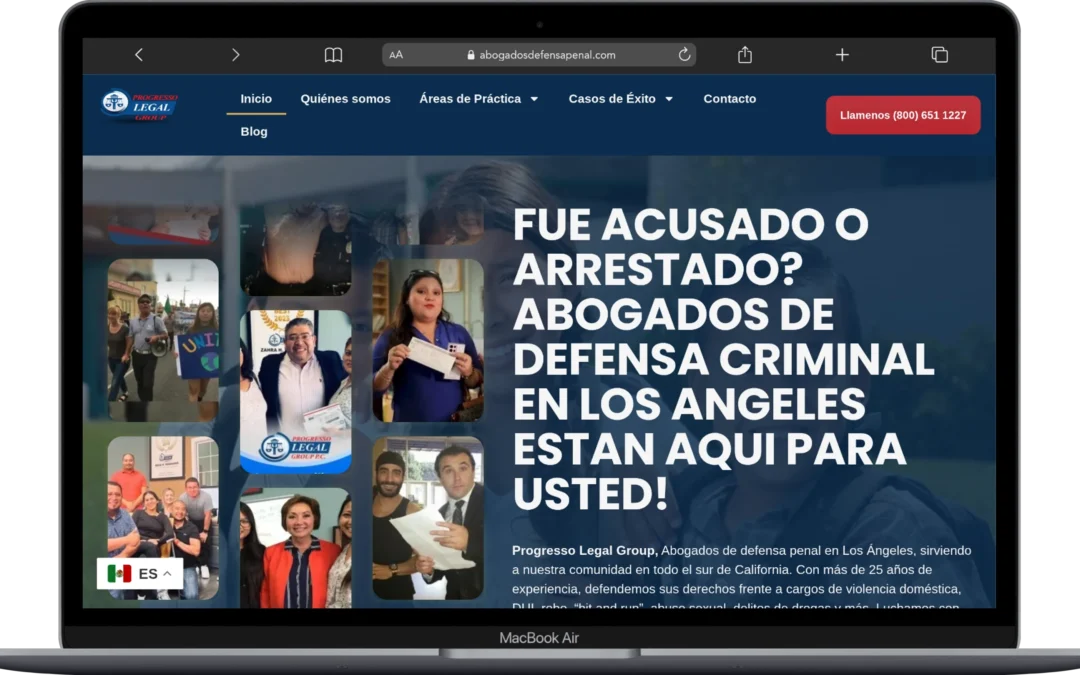The image size is (1080, 675).
Task: Open the ES language selector
Action: [x=139, y=573]
